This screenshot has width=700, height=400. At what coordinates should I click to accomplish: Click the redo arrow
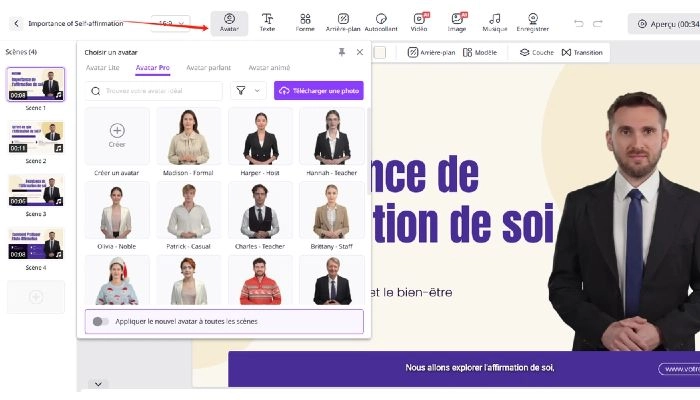[x=598, y=23]
